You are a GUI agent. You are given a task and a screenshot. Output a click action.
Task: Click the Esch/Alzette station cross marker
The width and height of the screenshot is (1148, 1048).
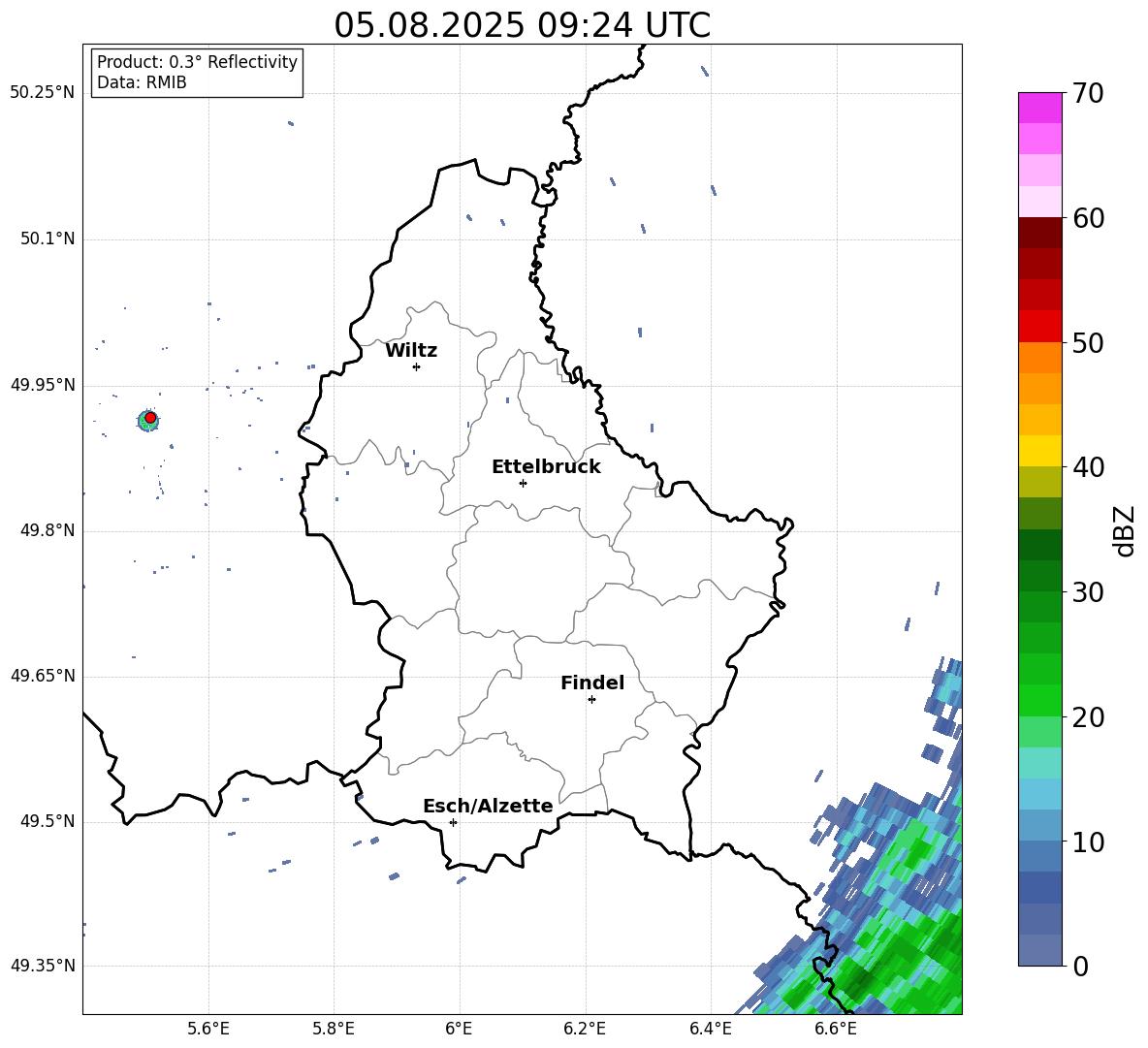pyautogui.click(x=453, y=822)
